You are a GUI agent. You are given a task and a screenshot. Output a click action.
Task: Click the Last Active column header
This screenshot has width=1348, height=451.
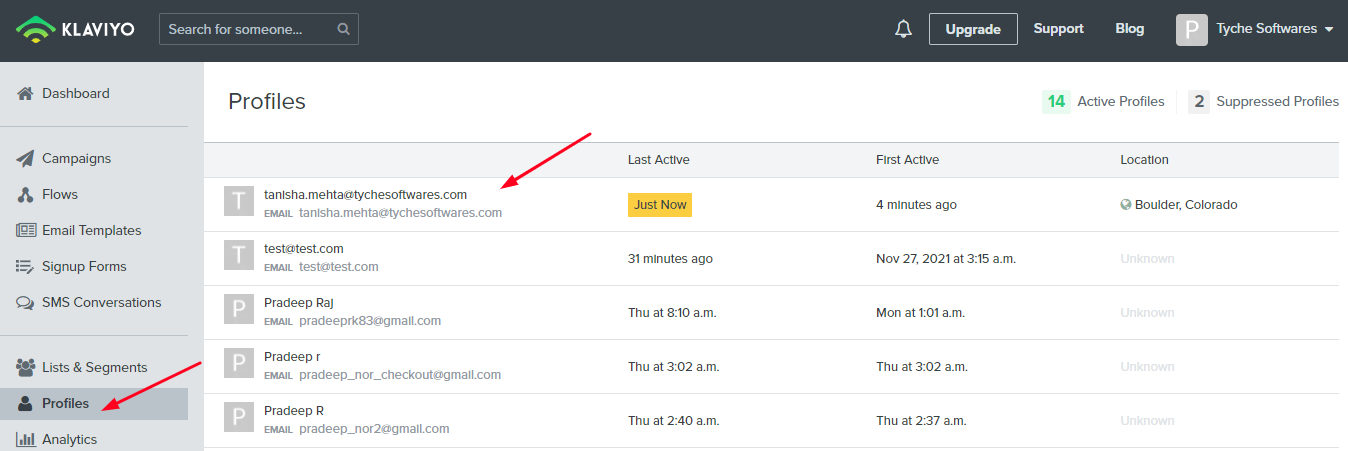click(x=658, y=160)
